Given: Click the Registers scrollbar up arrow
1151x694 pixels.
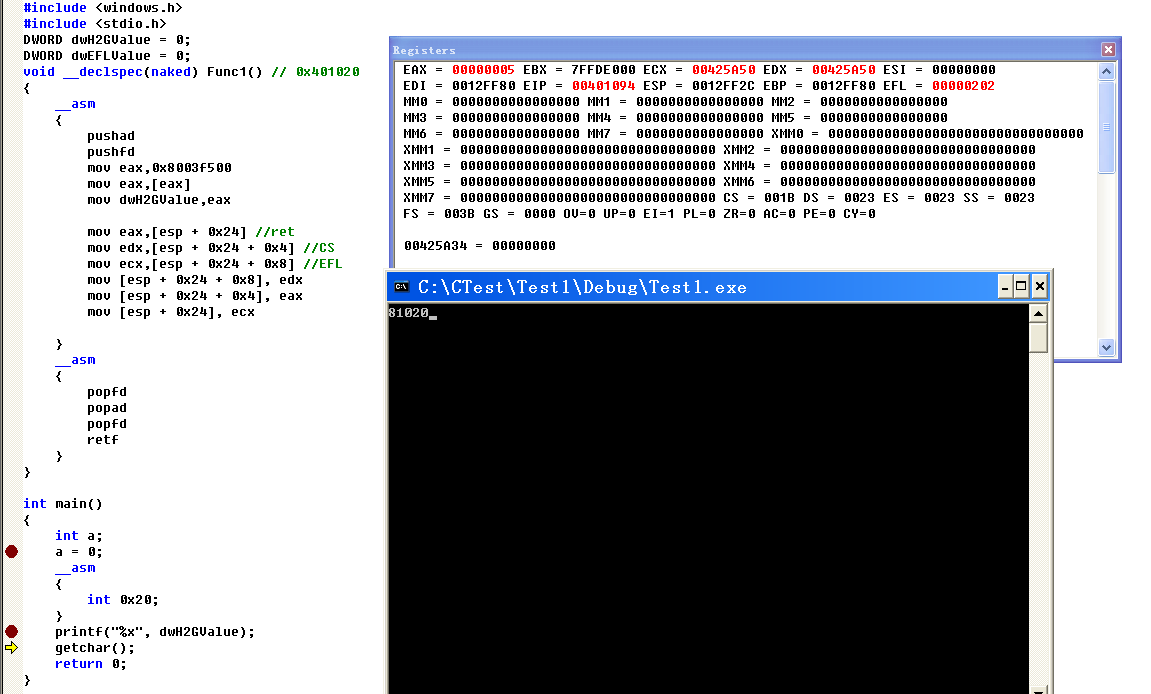Looking at the screenshot, I should click(x=1106, y=72).
